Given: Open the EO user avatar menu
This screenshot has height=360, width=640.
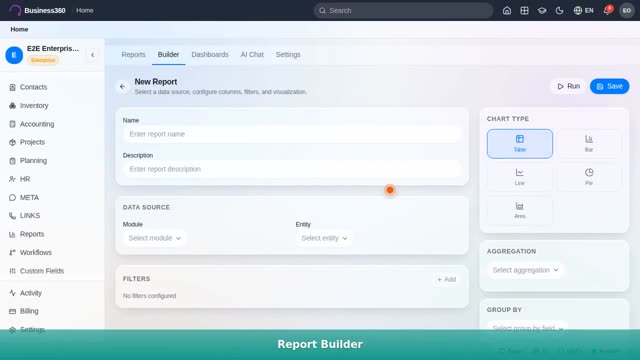Looking at the screenshot, I should click(x=627, y=11).
